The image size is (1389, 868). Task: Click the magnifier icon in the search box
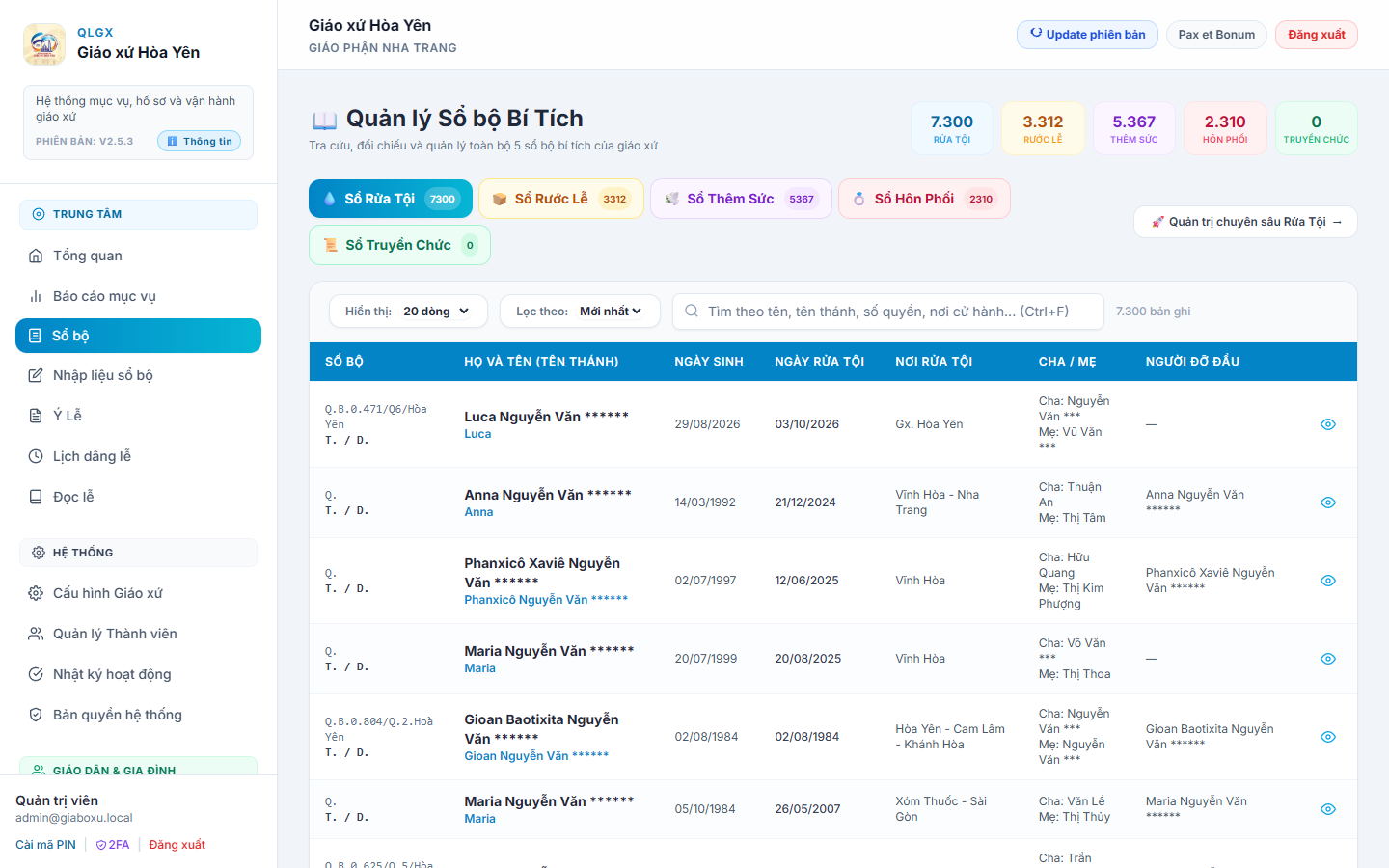click(x=692, y=312)
